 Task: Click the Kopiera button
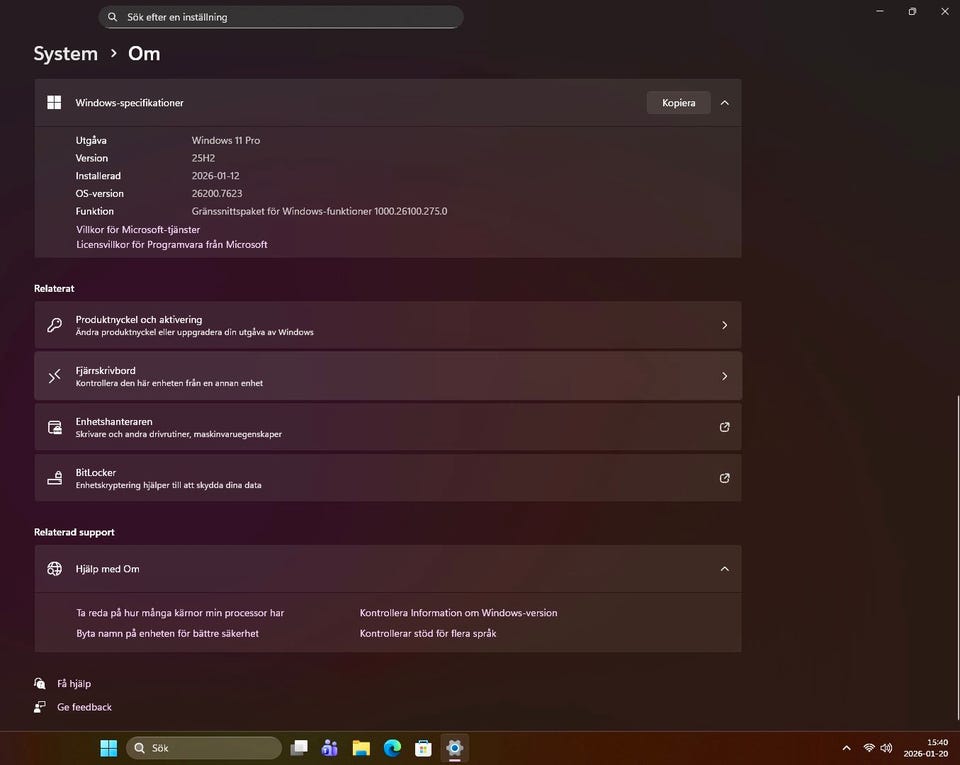tap(678, 103)
